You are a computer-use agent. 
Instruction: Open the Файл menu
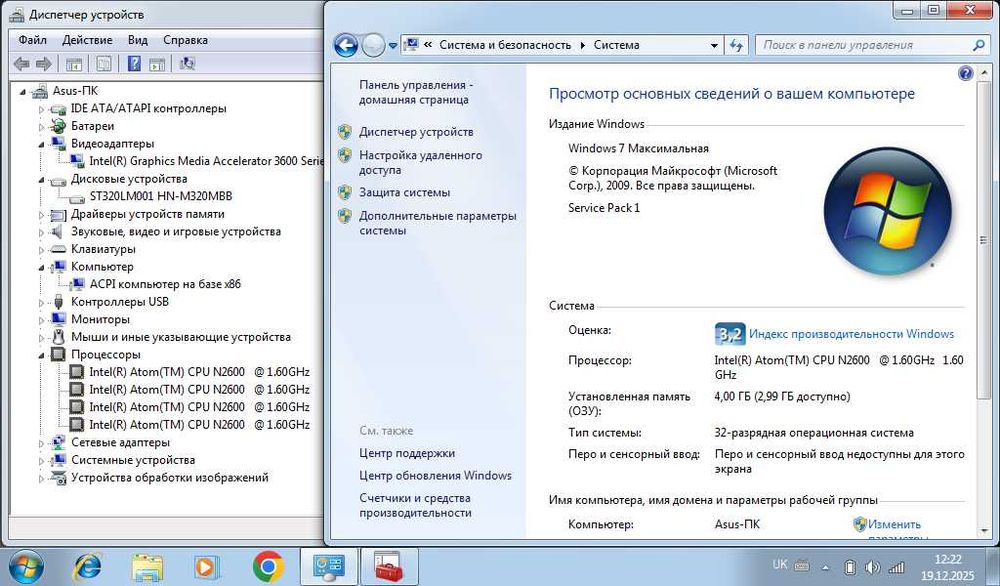coord(33,40)
